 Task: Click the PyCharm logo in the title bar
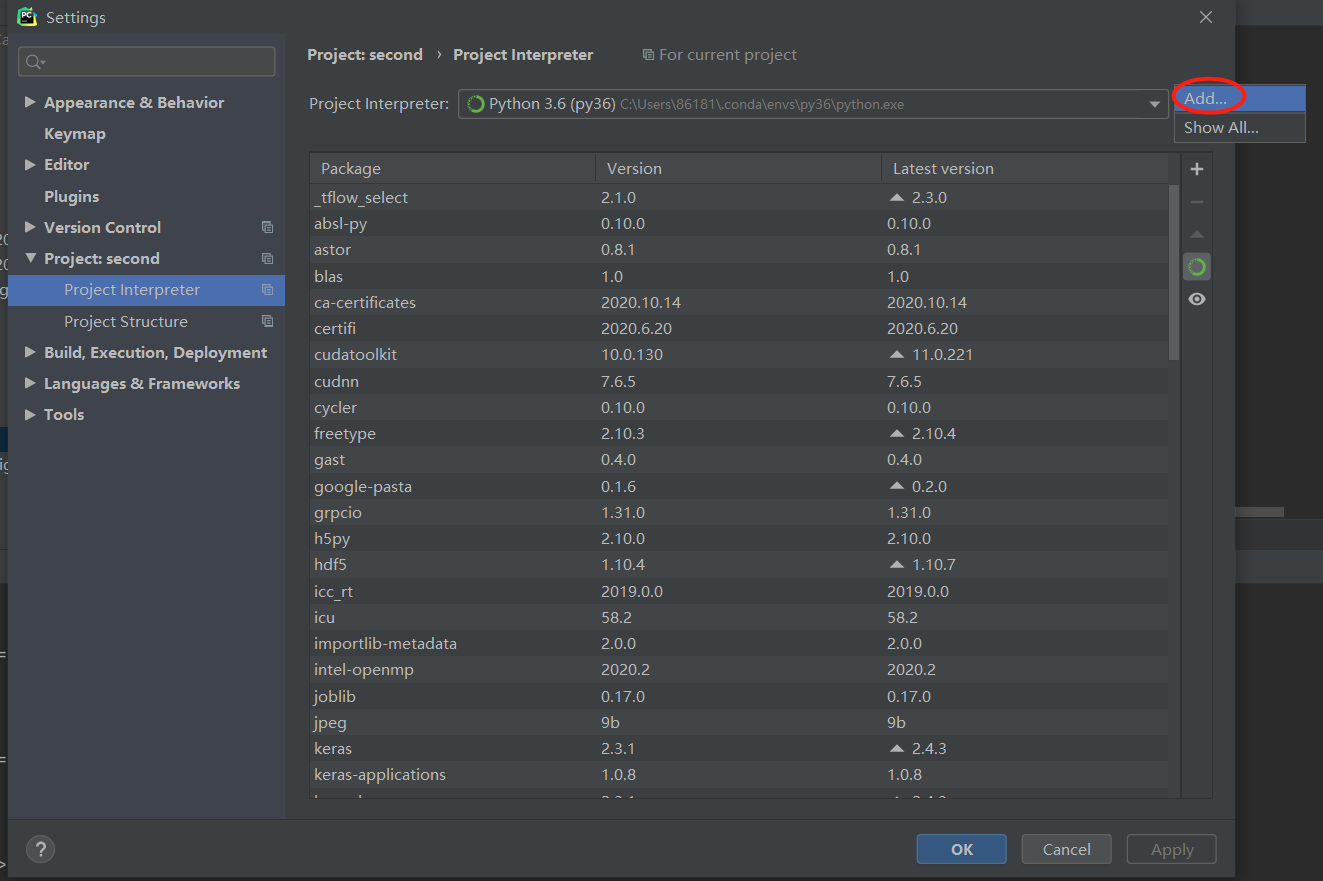[x=27, y=17]
